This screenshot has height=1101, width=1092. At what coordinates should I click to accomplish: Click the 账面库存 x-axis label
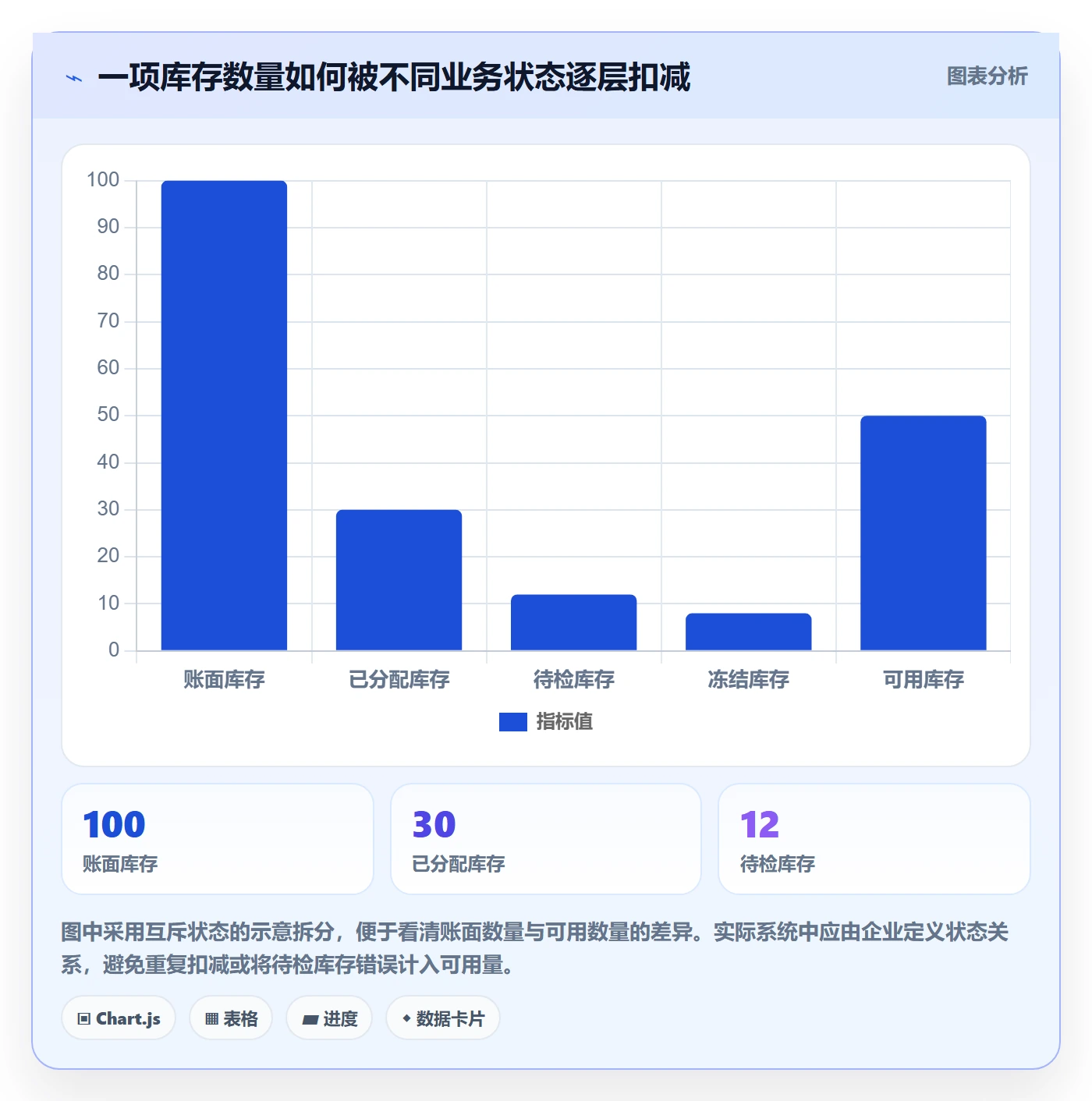coord(224,680)
